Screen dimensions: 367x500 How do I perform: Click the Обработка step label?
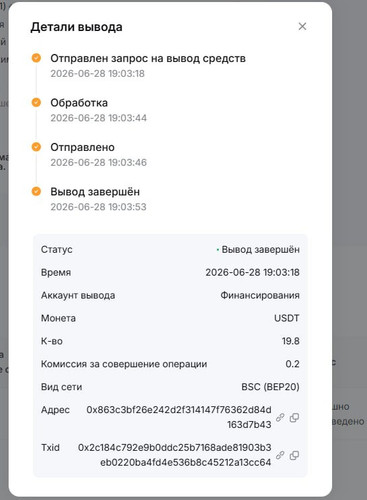click(x=79, y=103)
